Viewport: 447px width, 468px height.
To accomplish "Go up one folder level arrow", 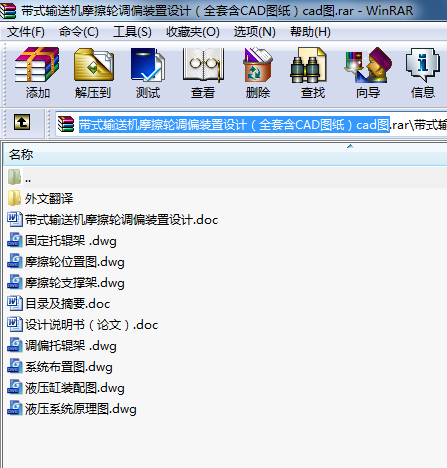I will coord(22,122).
